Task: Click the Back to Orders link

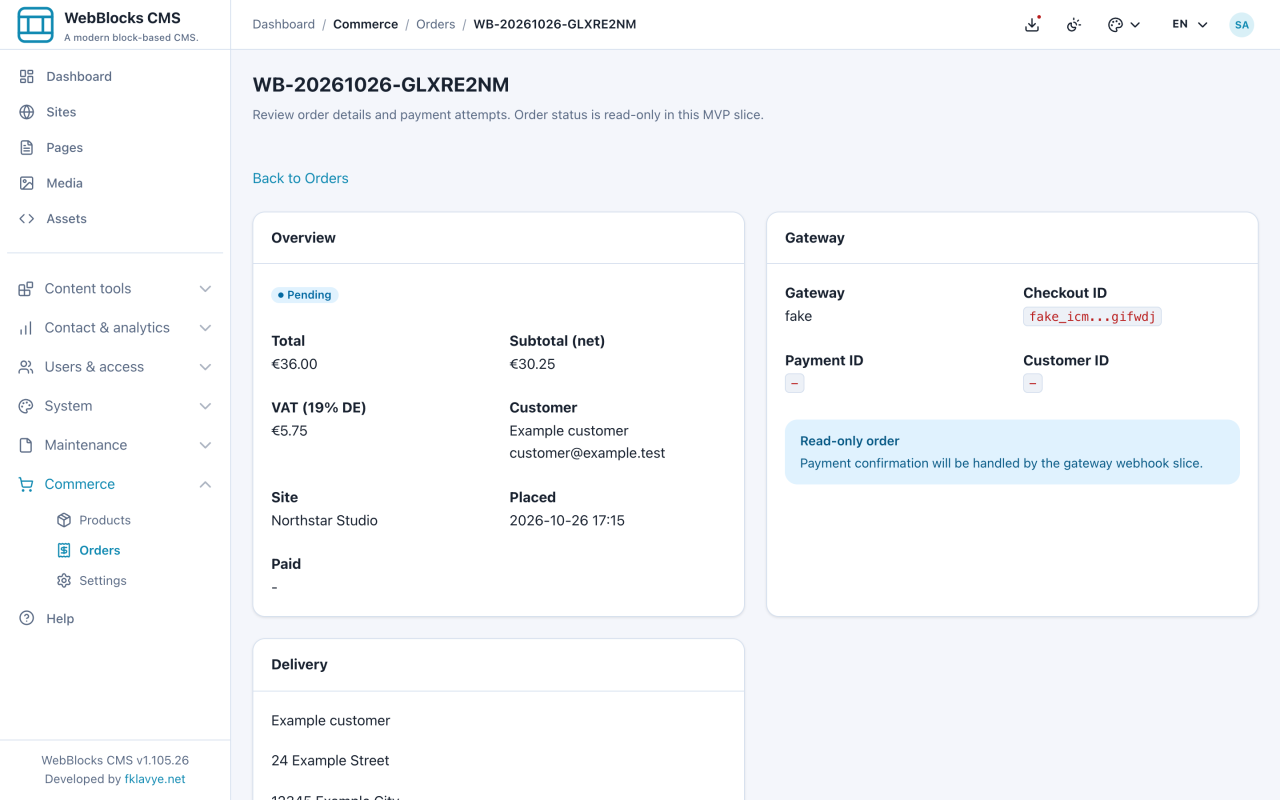Action: pyautogui.click(x=300, y=178)
